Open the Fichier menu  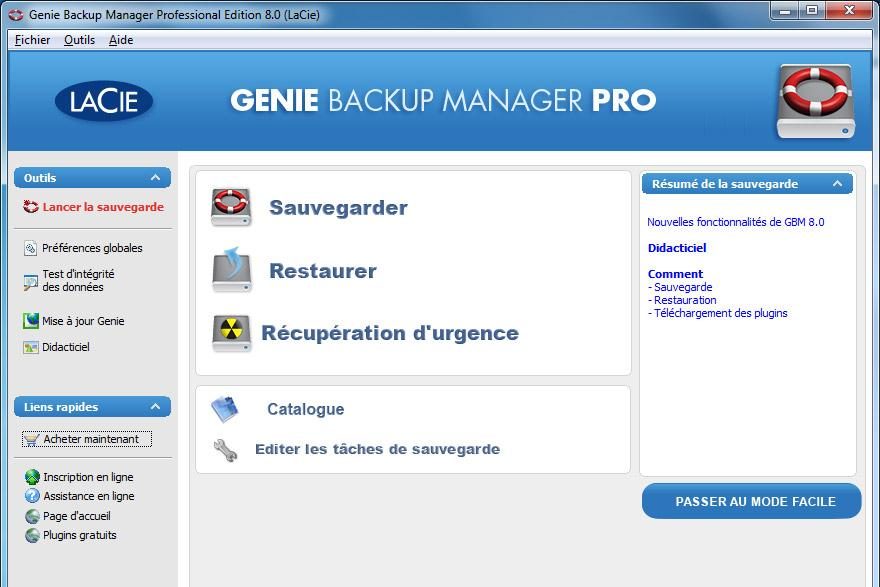pyautogui.click(x=32, y=40)
